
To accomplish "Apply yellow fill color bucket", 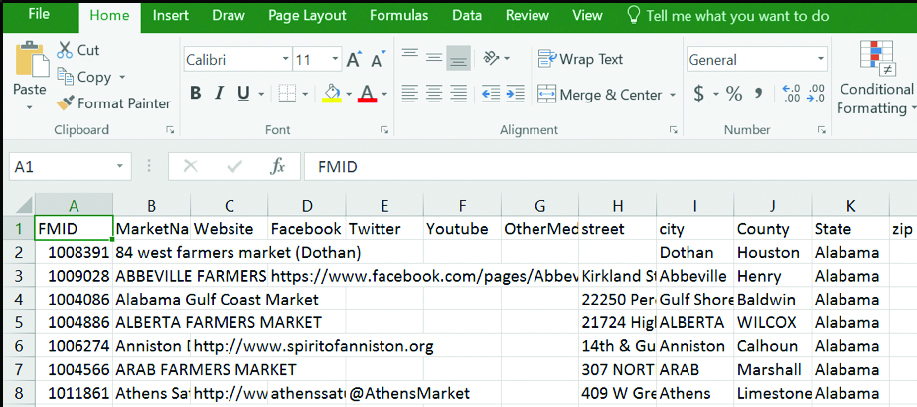I will tap(332, 94).
